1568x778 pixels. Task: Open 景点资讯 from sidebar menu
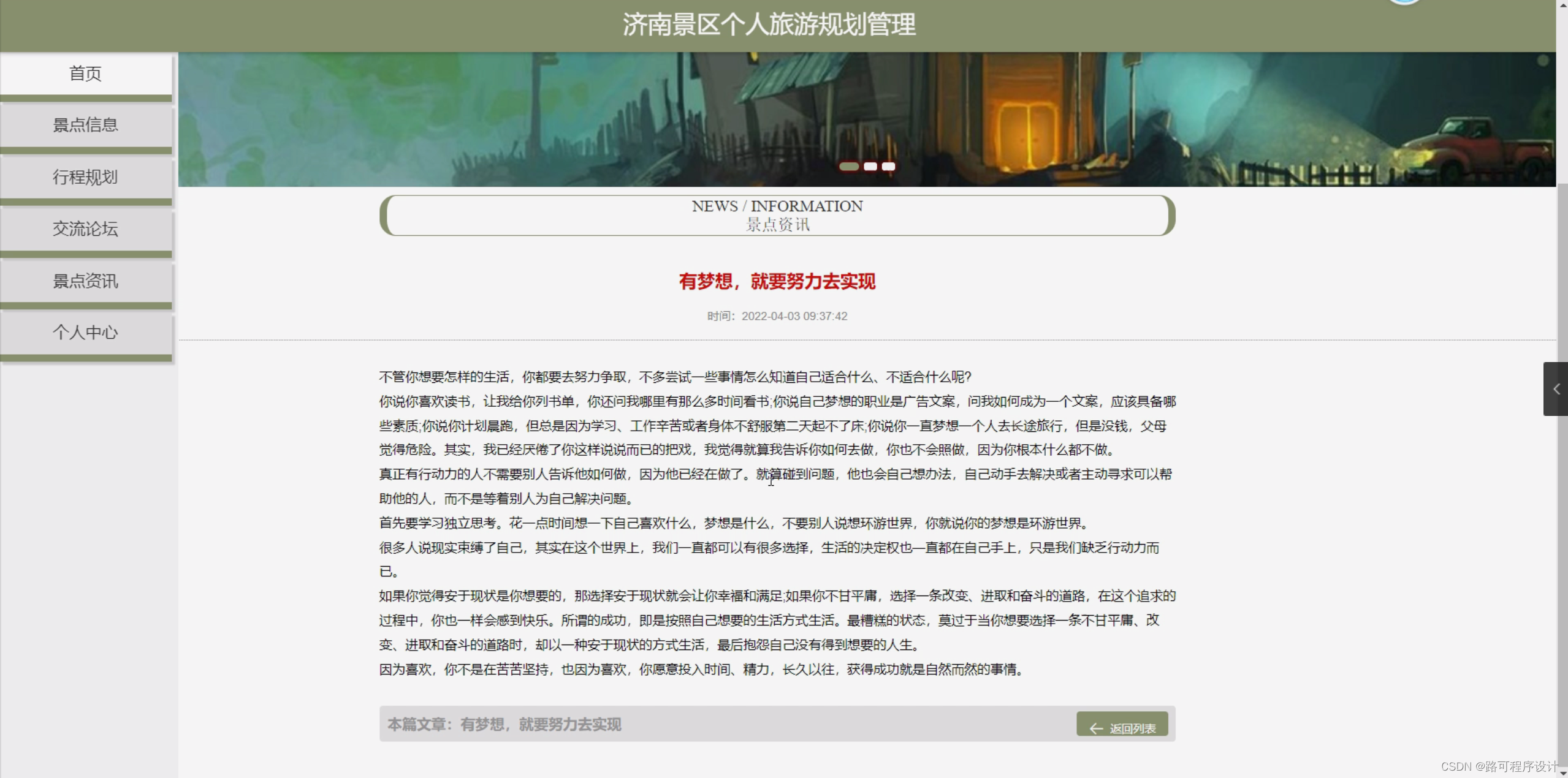(85, 281)
